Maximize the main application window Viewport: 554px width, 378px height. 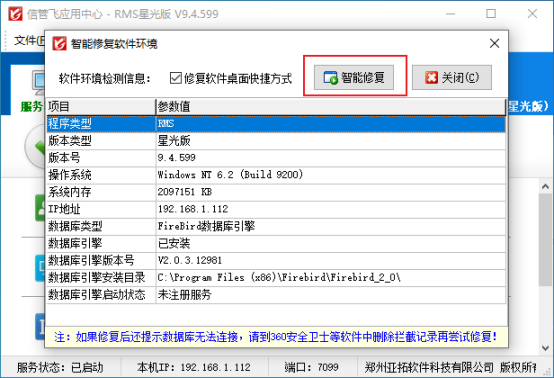(x=491, y=14)
